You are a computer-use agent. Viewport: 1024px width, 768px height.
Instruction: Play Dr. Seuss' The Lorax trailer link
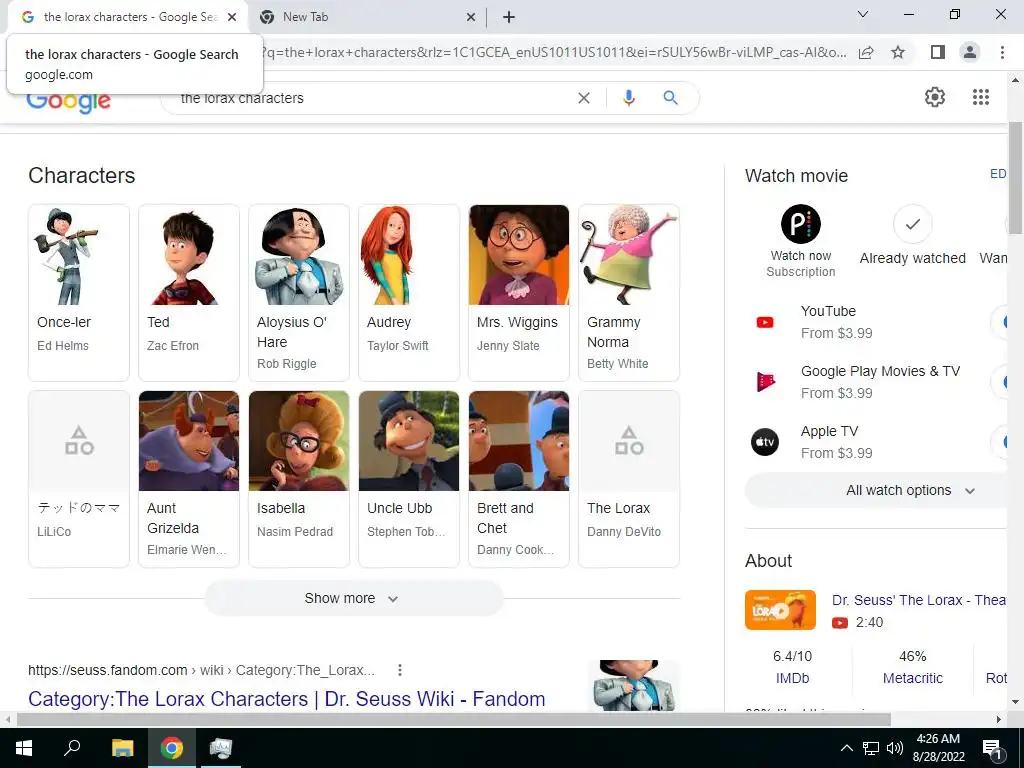pos(919,600)
